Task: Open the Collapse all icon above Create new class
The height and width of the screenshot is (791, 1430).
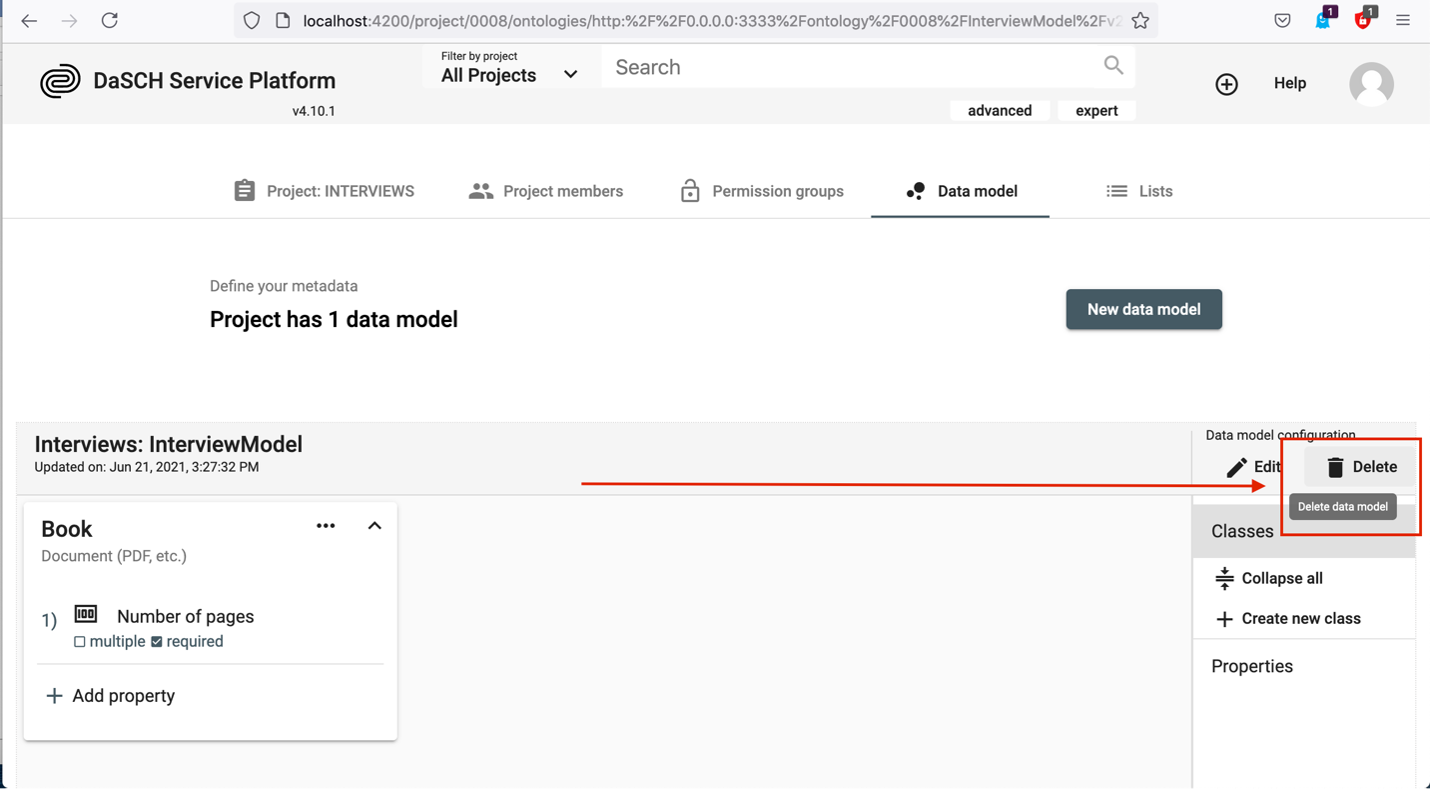Action: point(1224,578)
